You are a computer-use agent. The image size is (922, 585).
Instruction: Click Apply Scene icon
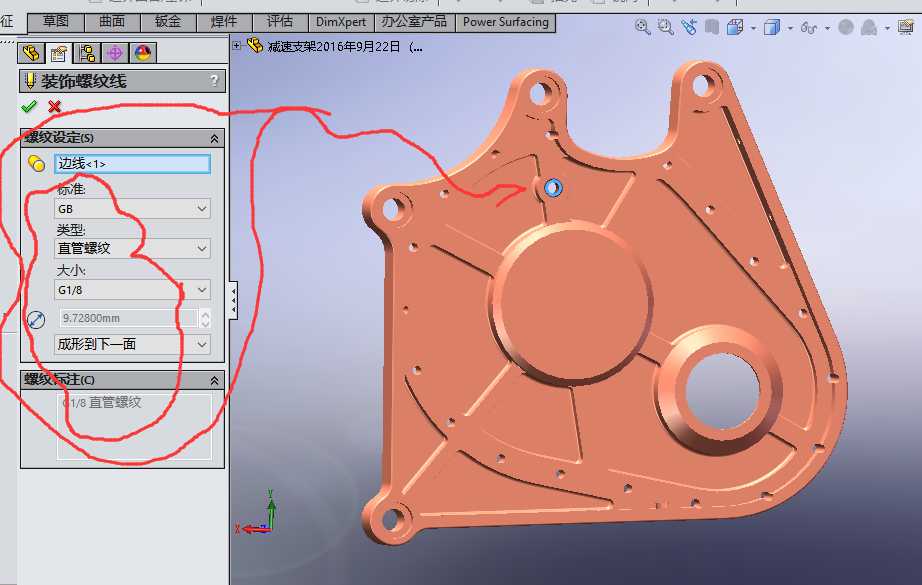(869, 27)
